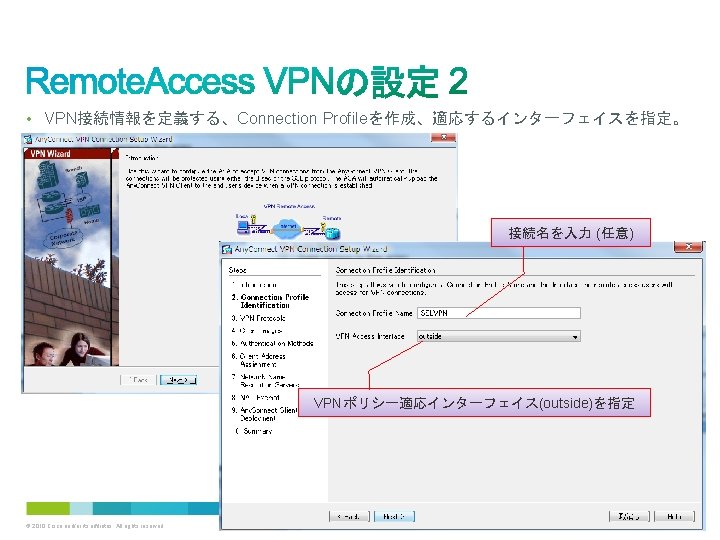Select step 7 Network Name Resolution Servers

(x=265, y=381)
